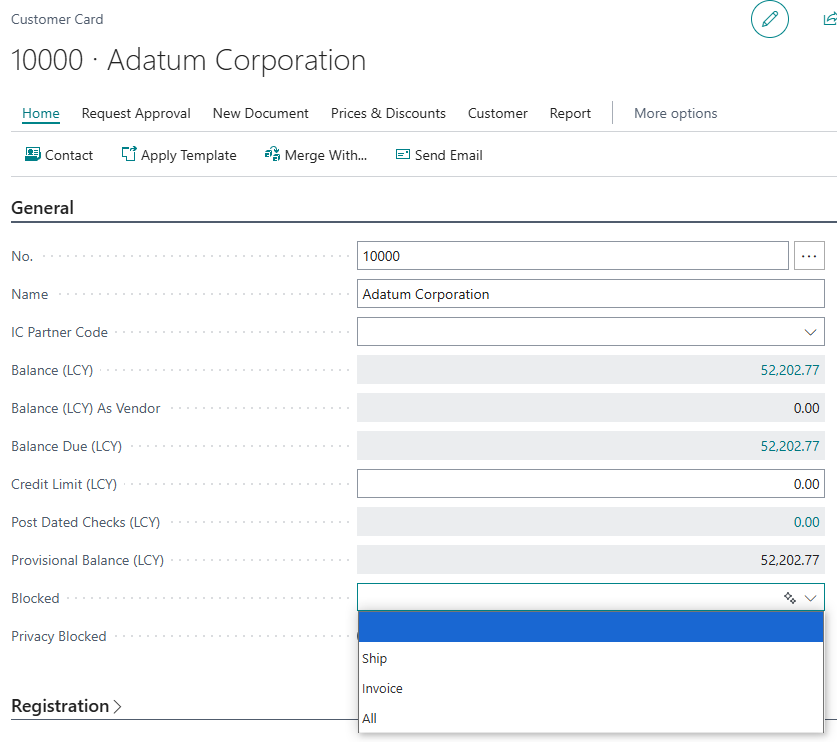Click the Apply Template icon

tap(129, 154)
